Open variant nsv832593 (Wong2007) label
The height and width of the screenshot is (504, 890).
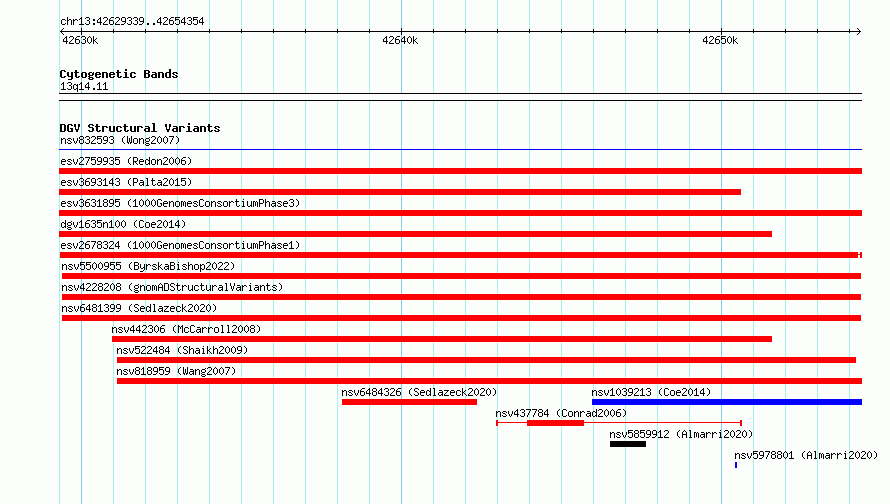(120, 140)
